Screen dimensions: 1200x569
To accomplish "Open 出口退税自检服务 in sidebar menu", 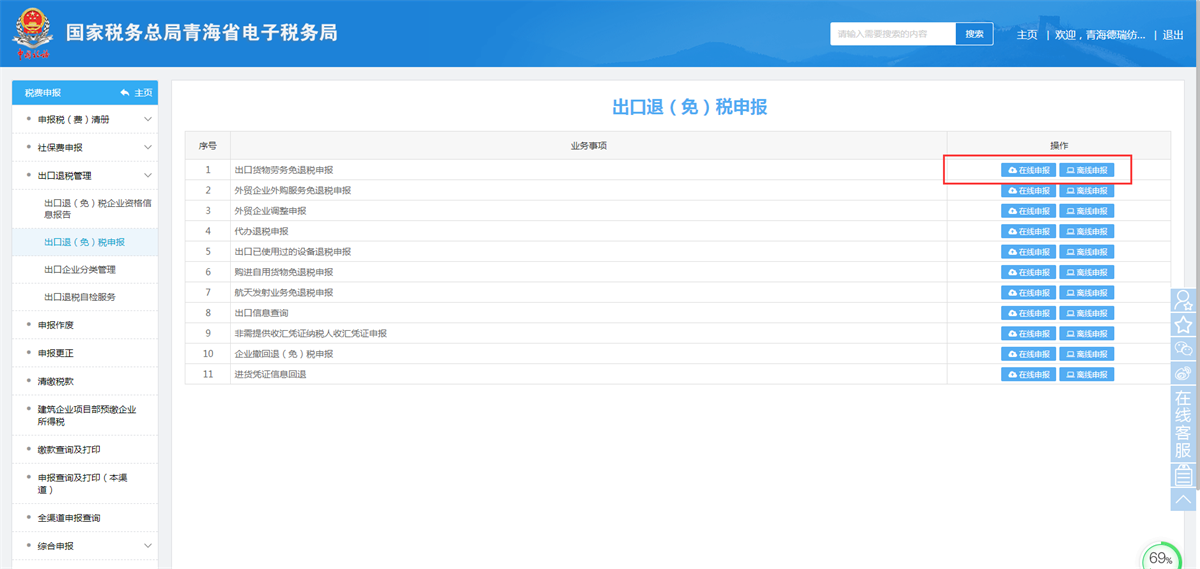I will pyautogui.click(x=86, y=297).
